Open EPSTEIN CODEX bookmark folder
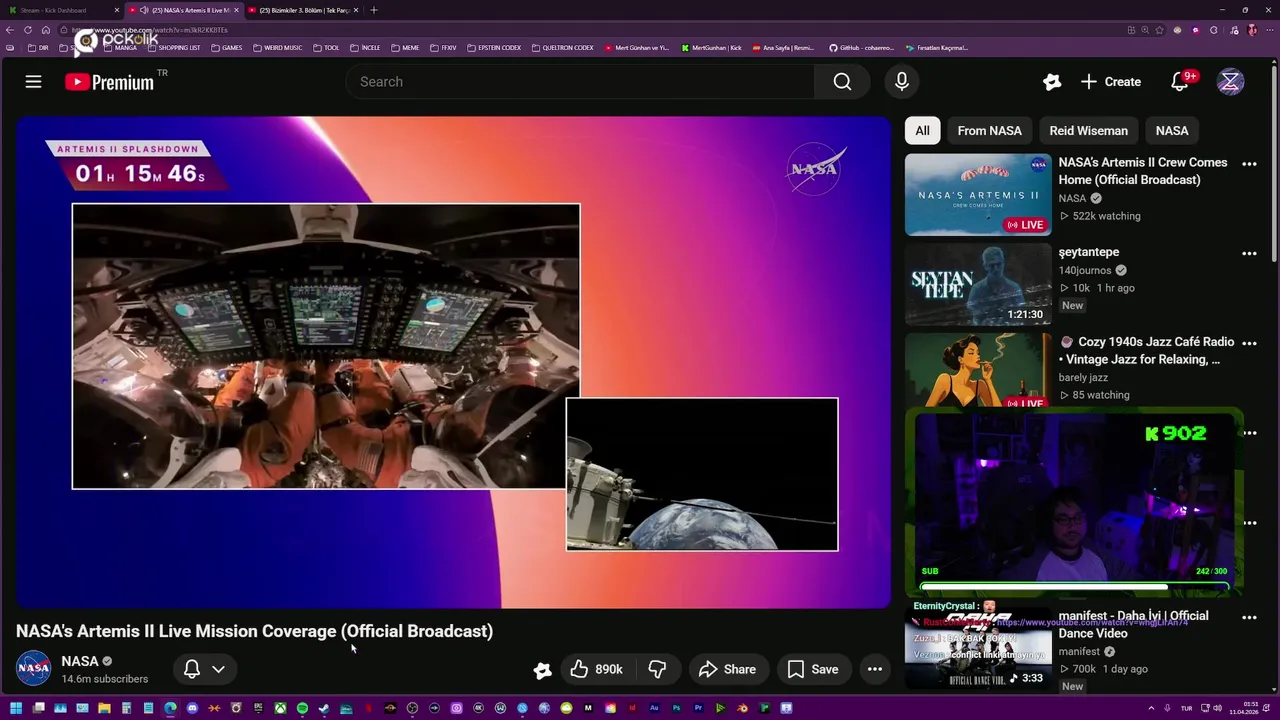Image resolution: width=1280 pixels, height=720 pixels. coord(494,48)
